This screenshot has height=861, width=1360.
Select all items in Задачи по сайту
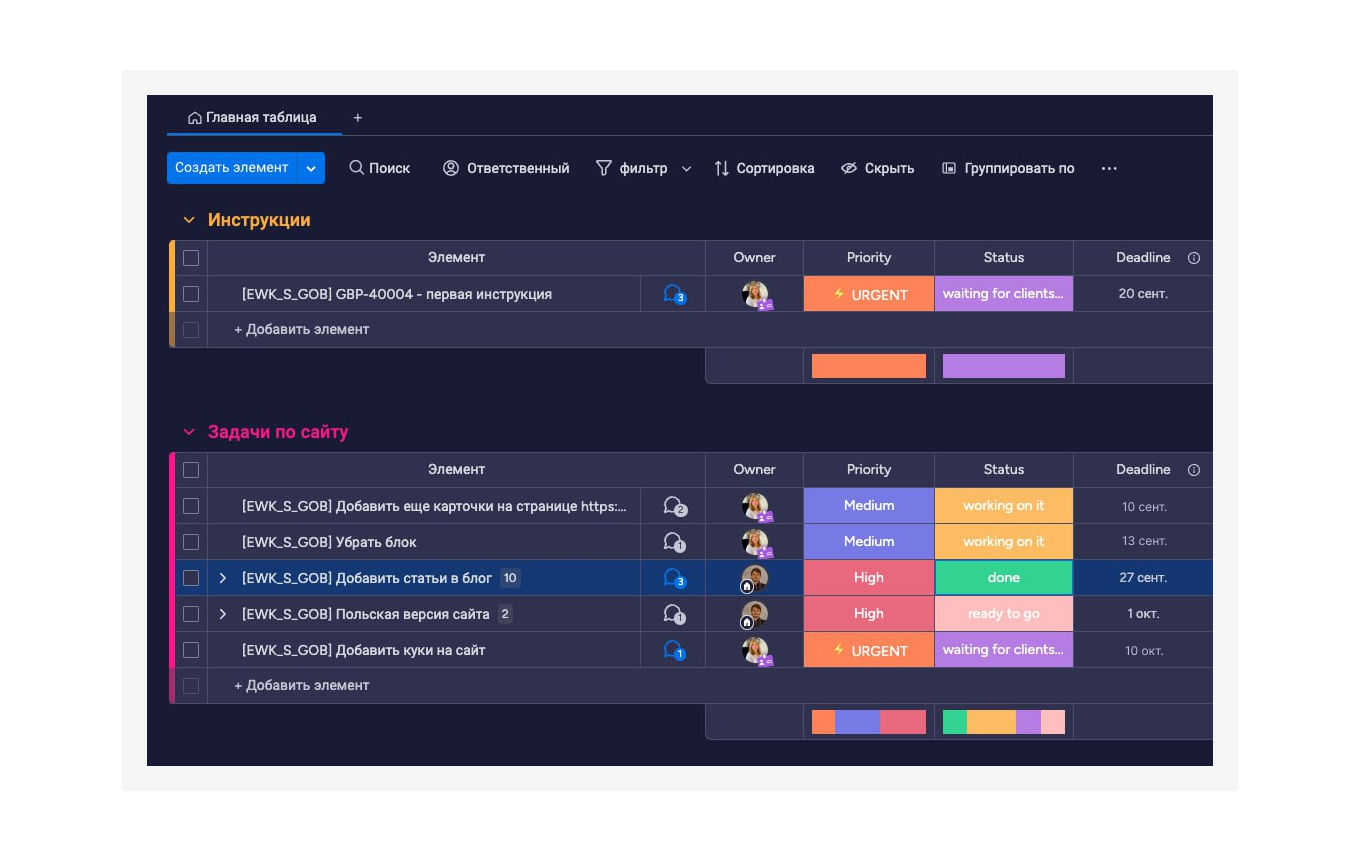click(x=191, y=470)
